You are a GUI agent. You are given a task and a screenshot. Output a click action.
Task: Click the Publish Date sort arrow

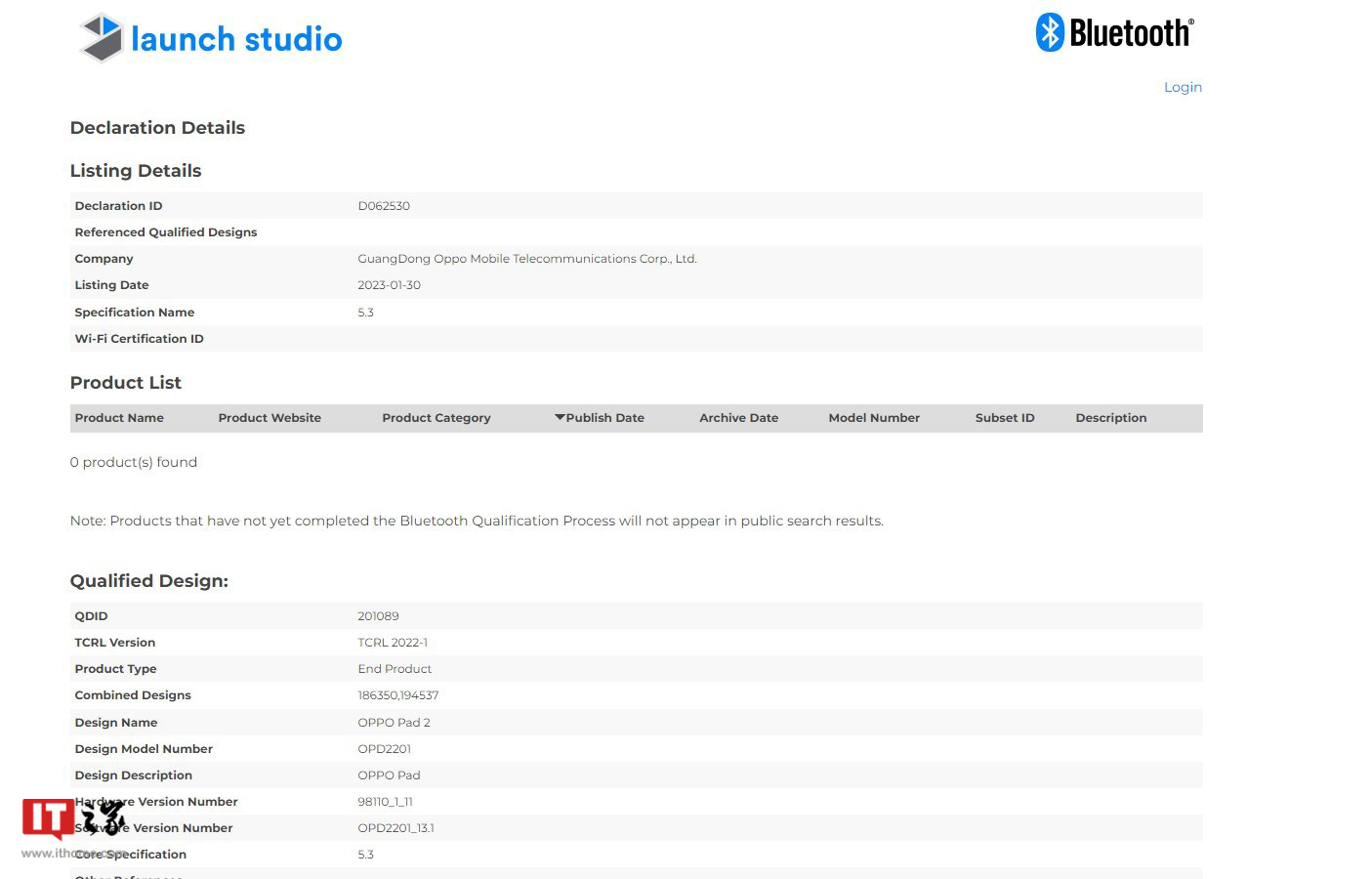pyautogui.click(x=560, y=417)
